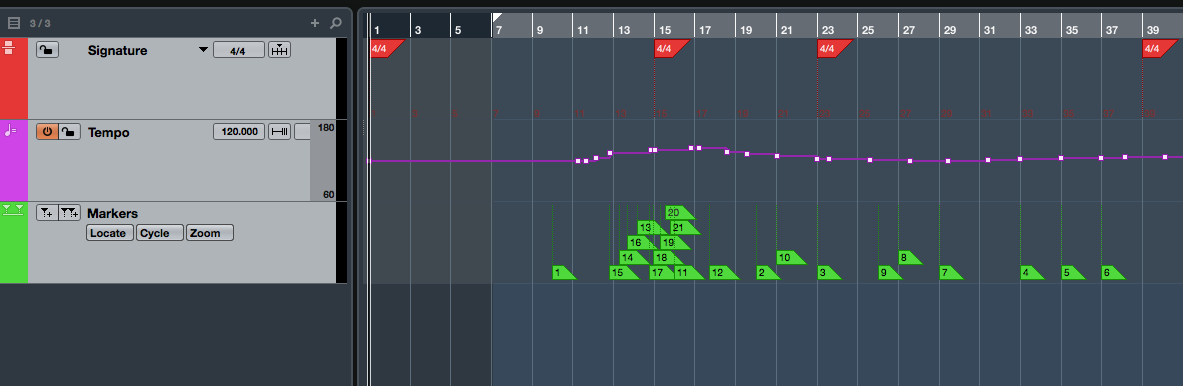Select marker 16 on the marker track
Viewport: 1183px width, 386px height.
pyautogui.click(x=641, y=242)
